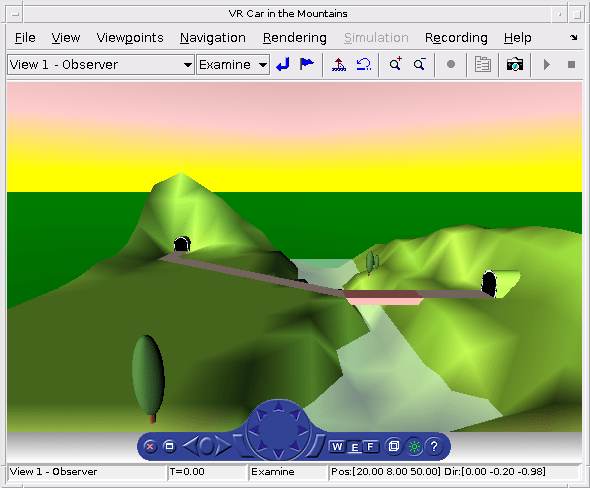
Task: Open the Examine navigation mode dropdown
Action: [x=233, y=65]
